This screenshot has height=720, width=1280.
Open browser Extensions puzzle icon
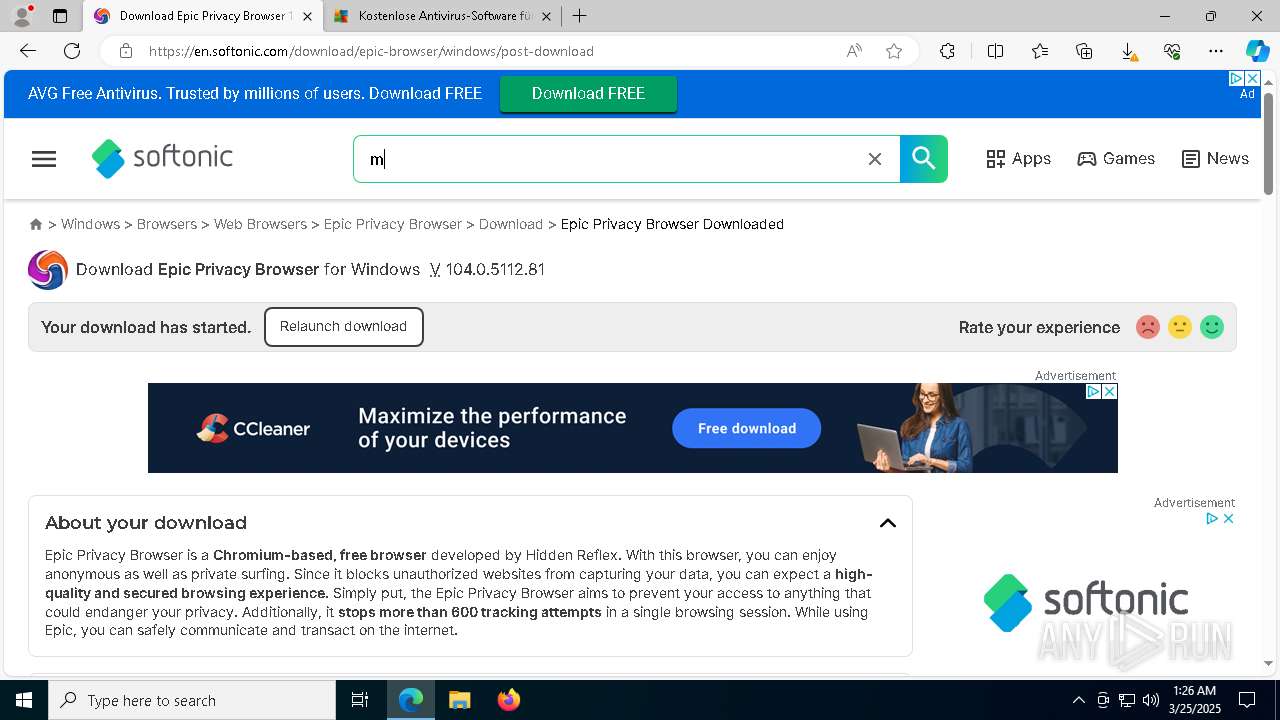tap(947, 51)
